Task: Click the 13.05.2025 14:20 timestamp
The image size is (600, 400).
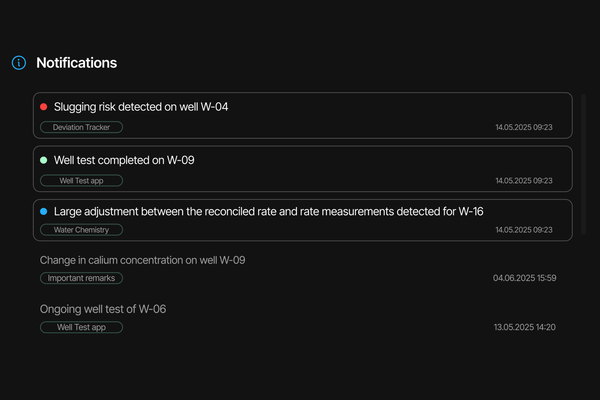Action: (524, 327)
